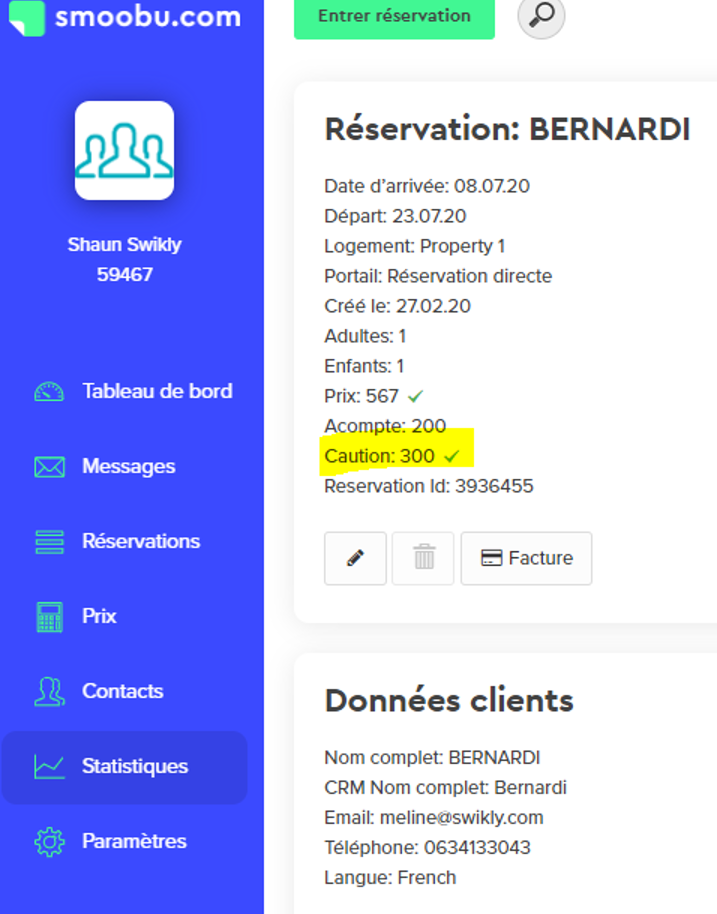Click the CRM Nom complet: Bernardi line
Image resolution: width=717 pixels, height=914 pixels.
tap(445, 788)
